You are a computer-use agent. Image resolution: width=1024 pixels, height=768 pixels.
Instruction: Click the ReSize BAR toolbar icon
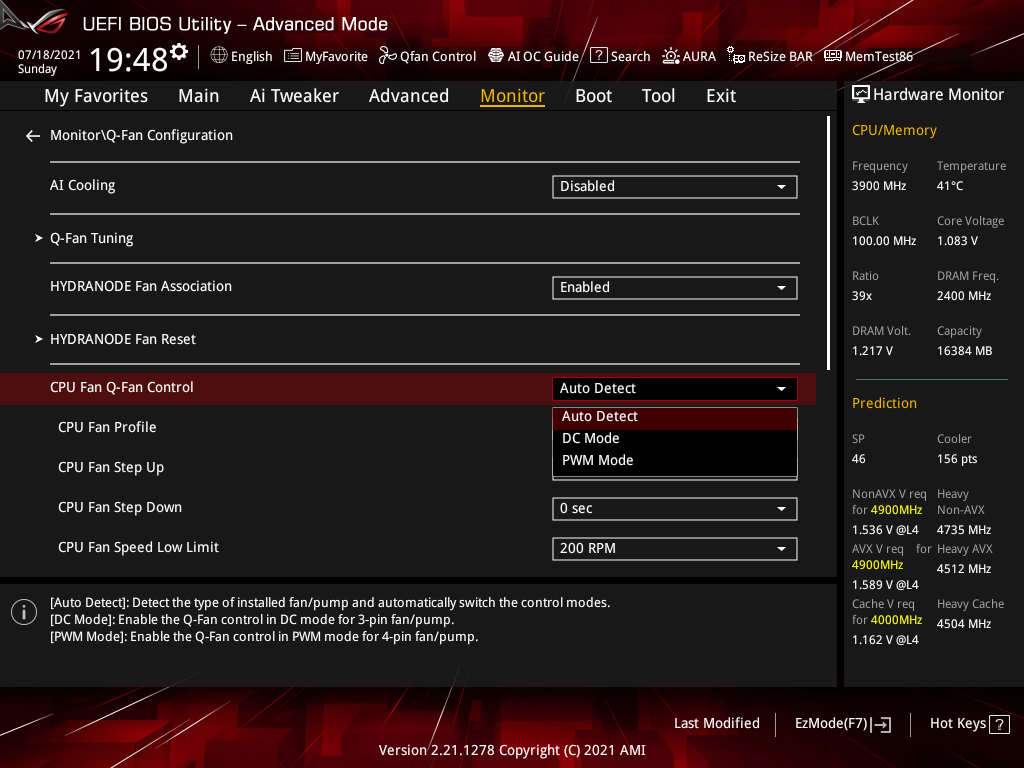click(x=769, y=56)
